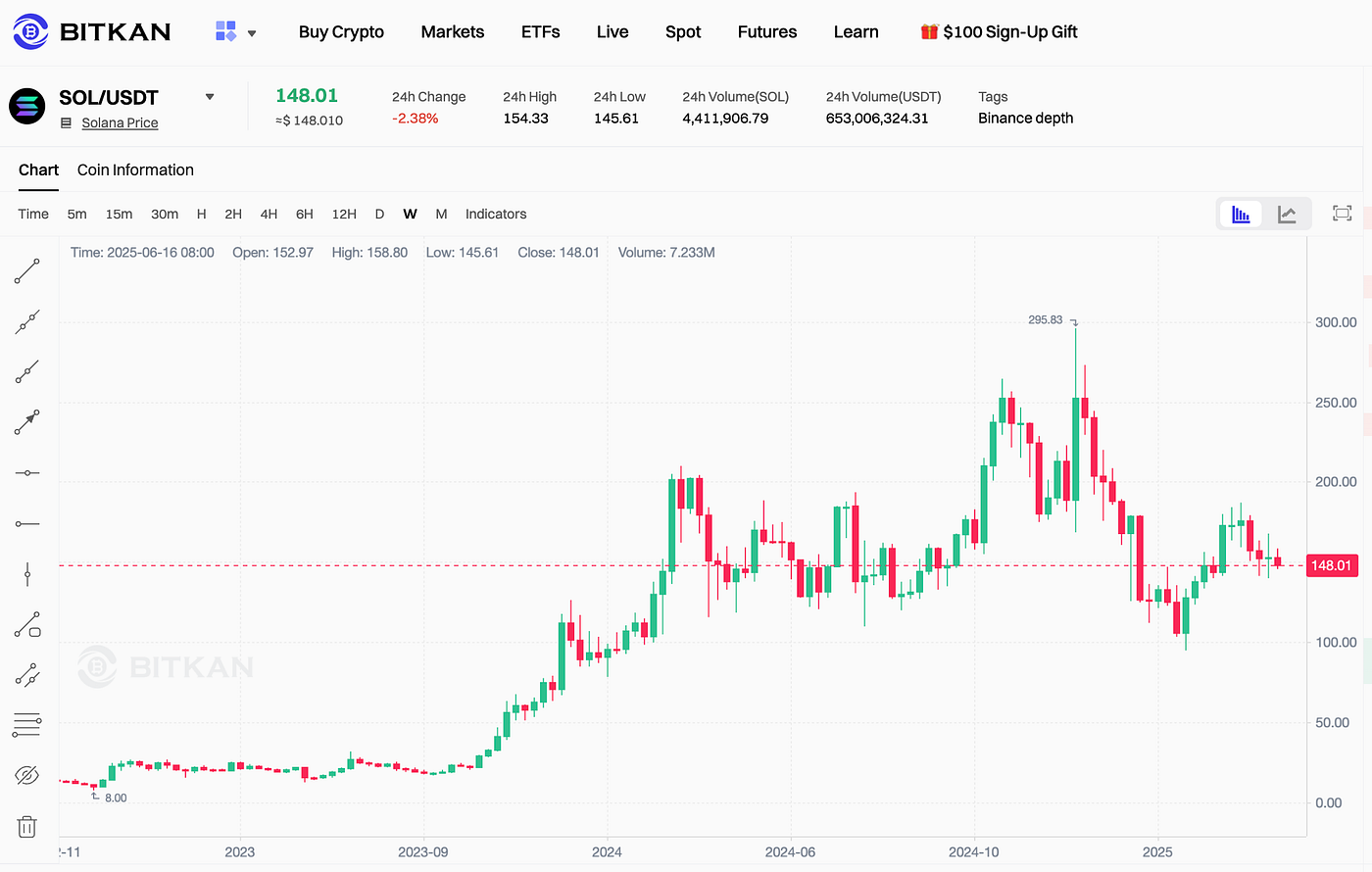
Task: Select the vertical line drawing tool
Action: point(27,574)
